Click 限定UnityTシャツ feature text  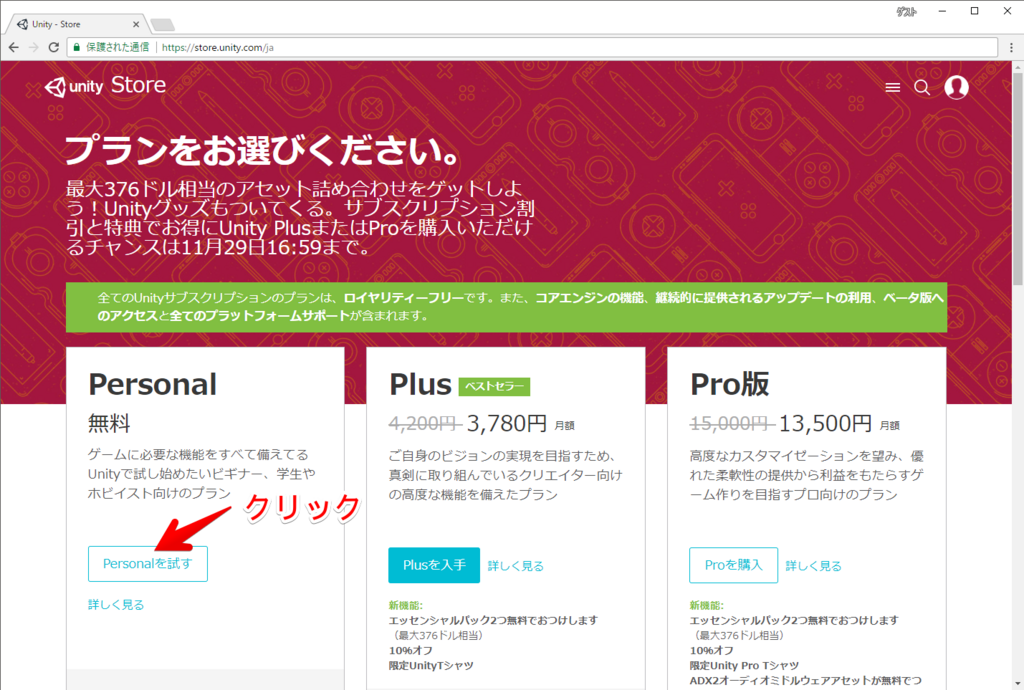pos(431,665)
